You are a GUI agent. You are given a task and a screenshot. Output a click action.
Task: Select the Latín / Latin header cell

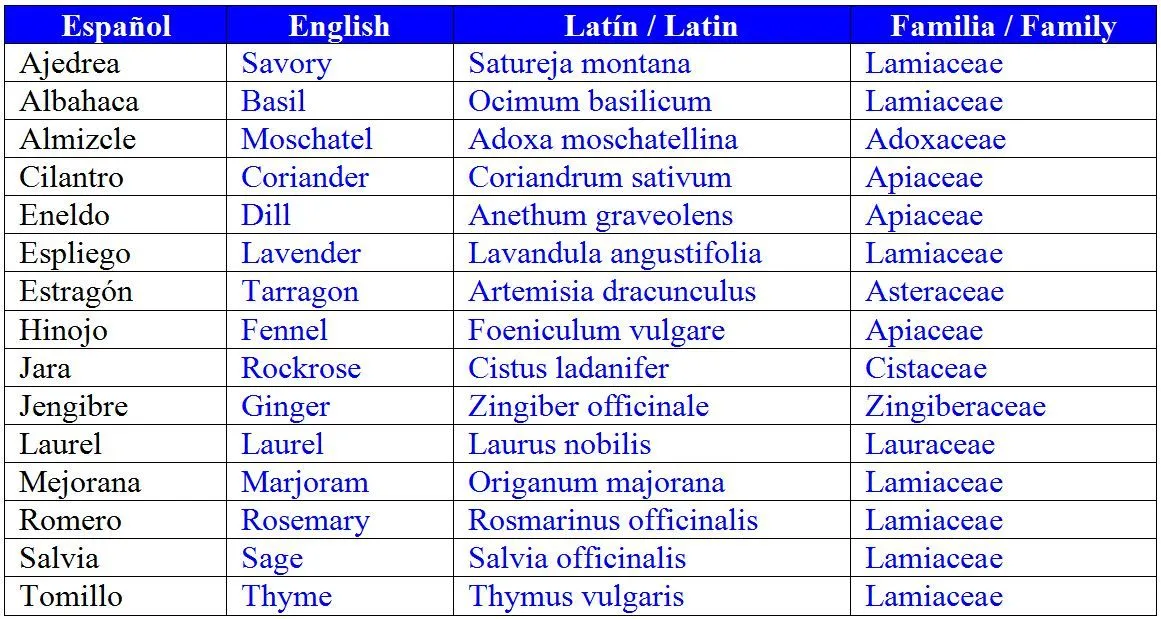tap(652, 26)
